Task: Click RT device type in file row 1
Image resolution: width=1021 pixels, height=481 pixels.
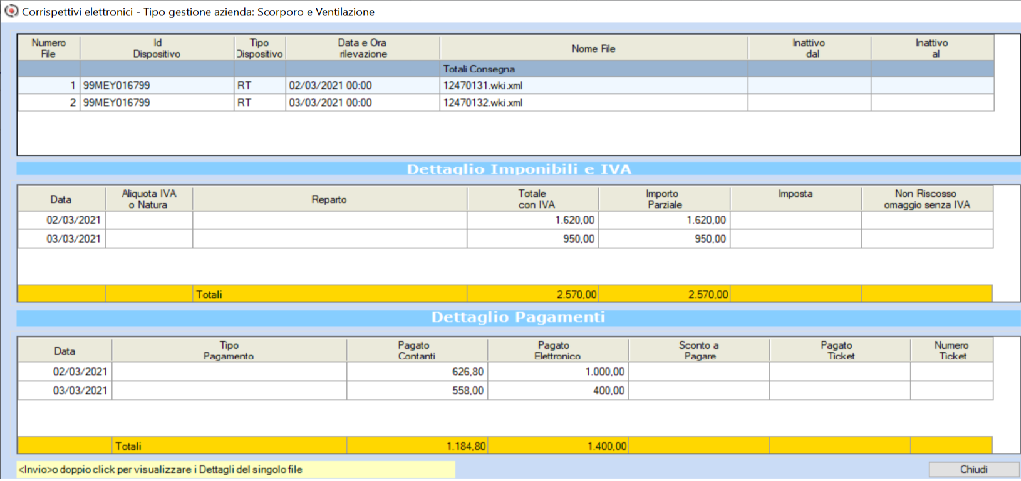Action: [244, 85]
